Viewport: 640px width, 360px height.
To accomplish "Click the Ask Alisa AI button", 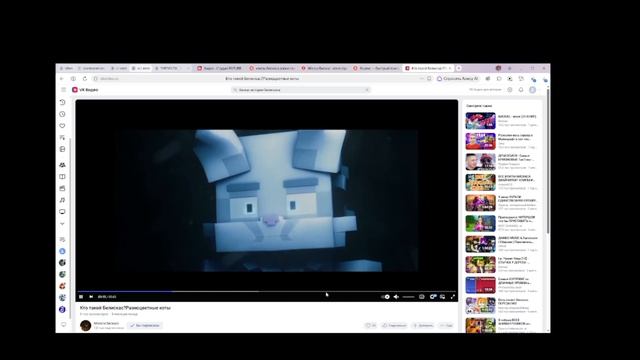I will pyautogui.click(x=457, y=78).
